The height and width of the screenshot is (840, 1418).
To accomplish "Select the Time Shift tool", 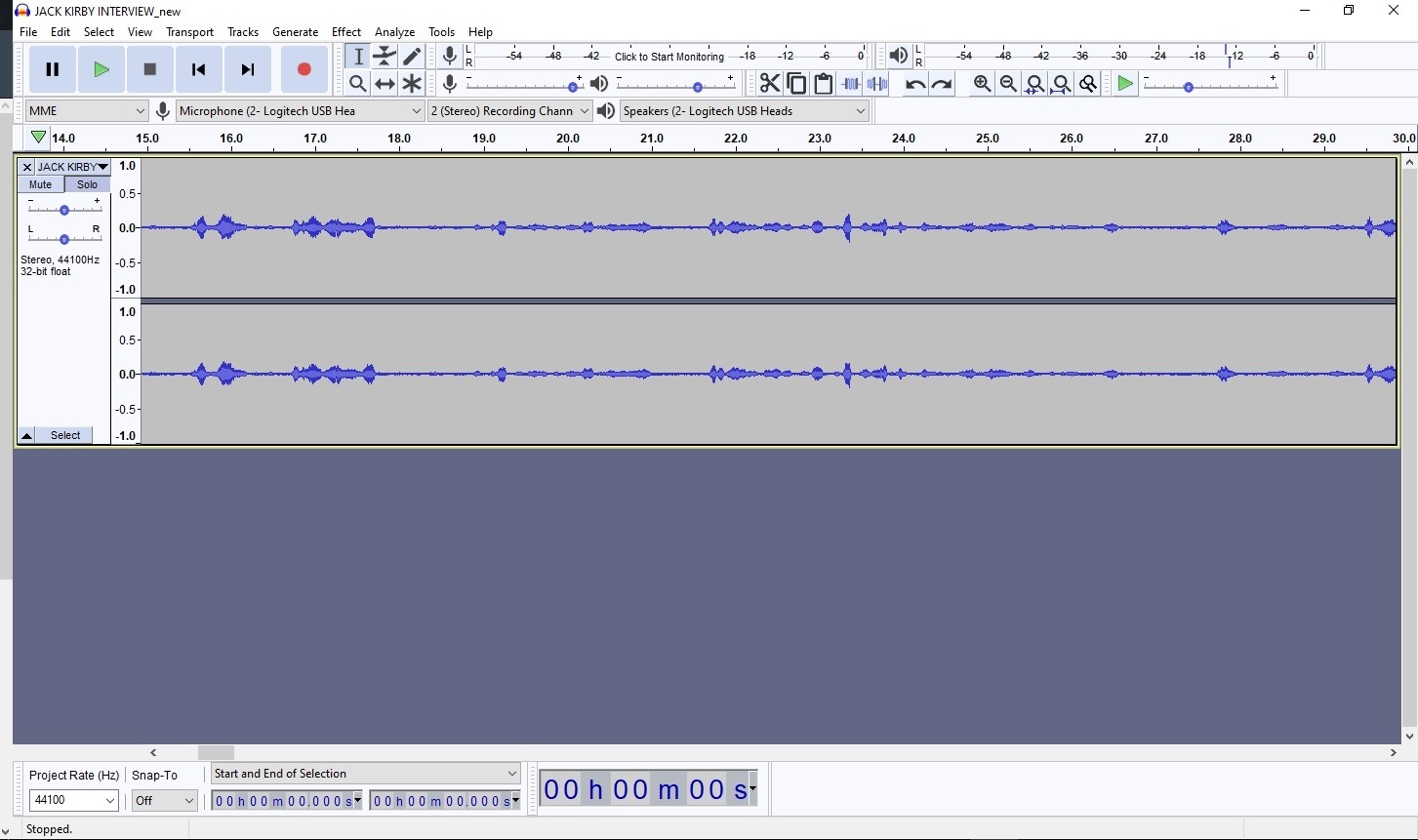I will click(x=385, y=84).
